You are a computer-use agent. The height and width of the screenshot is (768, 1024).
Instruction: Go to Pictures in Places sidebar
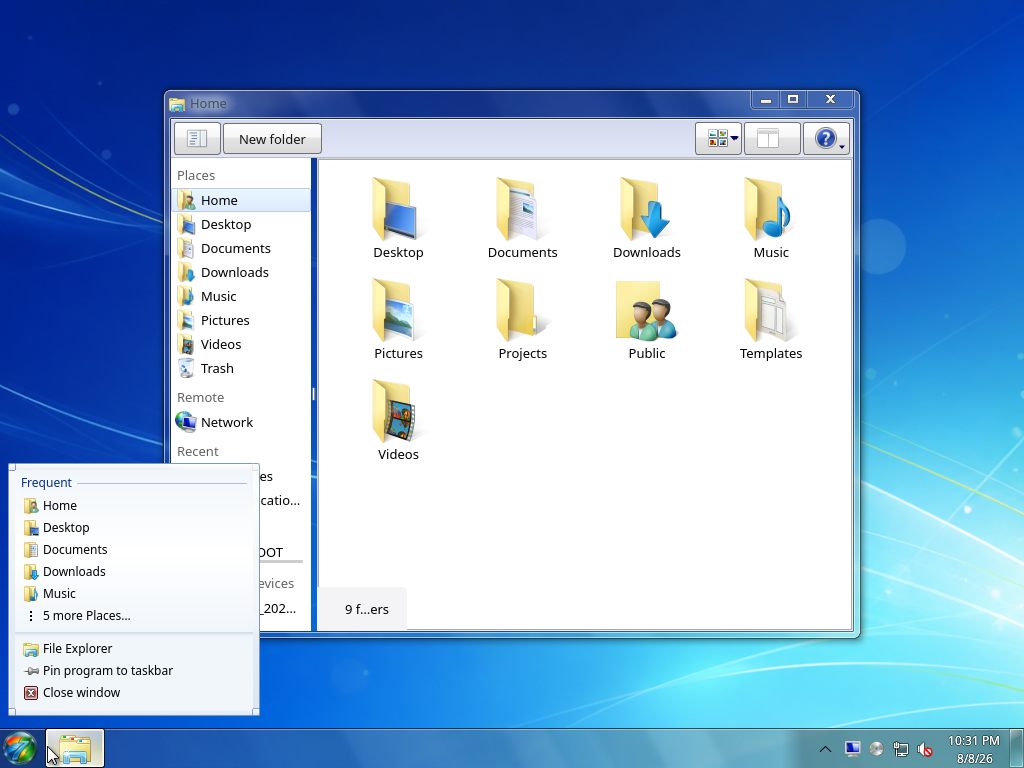(x=241, y=321)
